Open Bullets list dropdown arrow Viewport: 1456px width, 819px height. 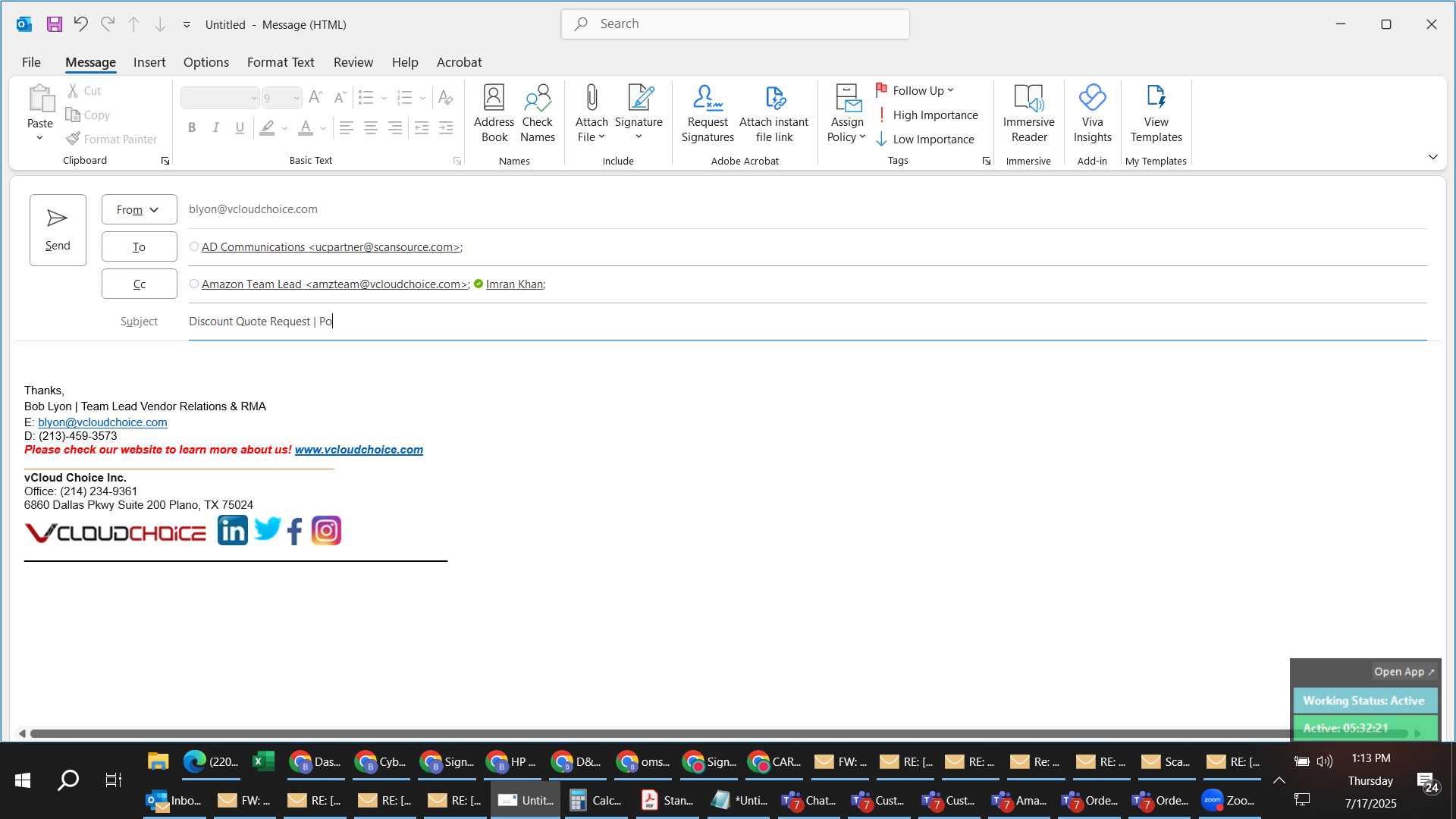click(384, 98)
